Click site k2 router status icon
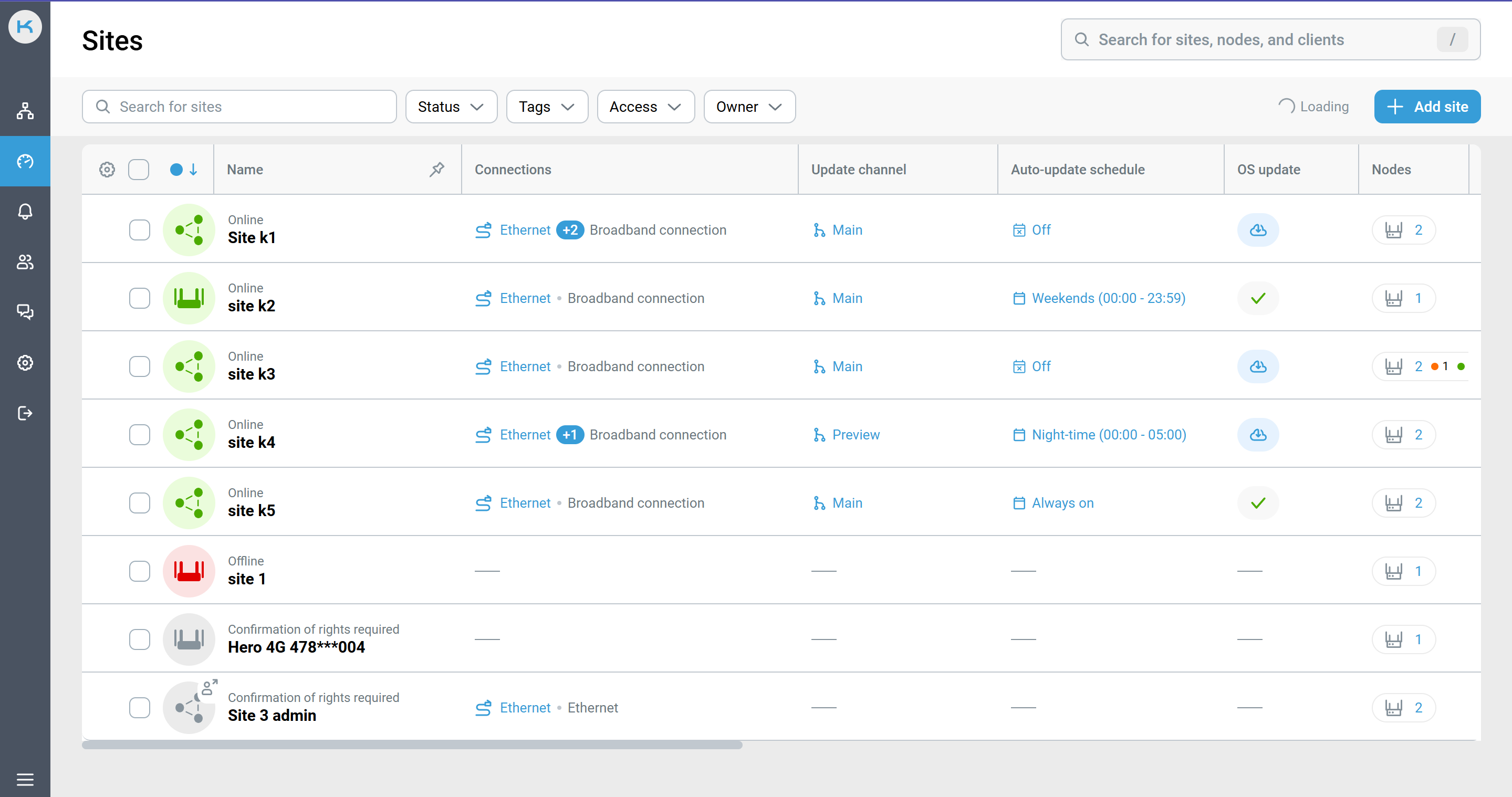Screen dimensions: 1512x797 [189, 298]
